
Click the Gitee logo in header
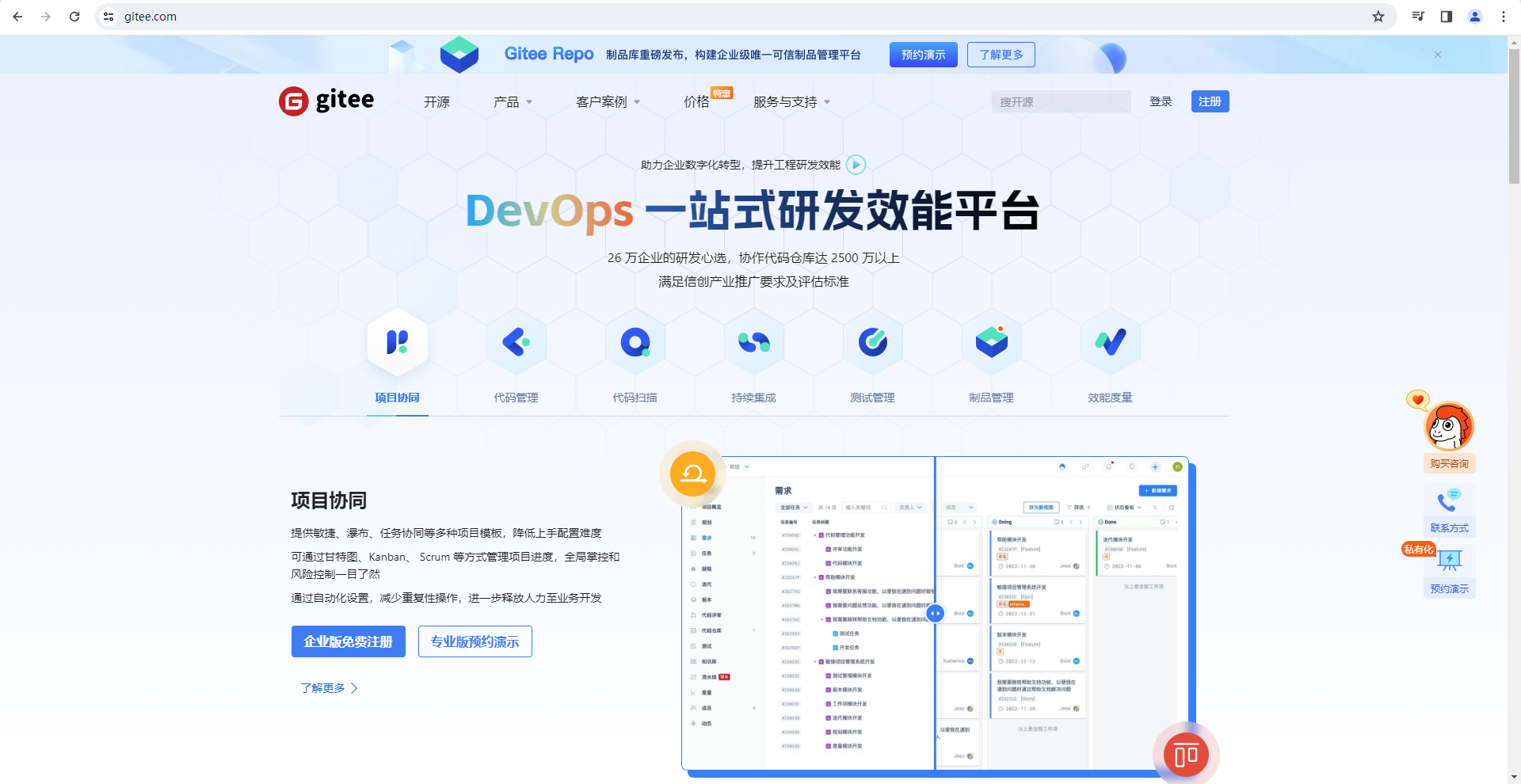326,101
